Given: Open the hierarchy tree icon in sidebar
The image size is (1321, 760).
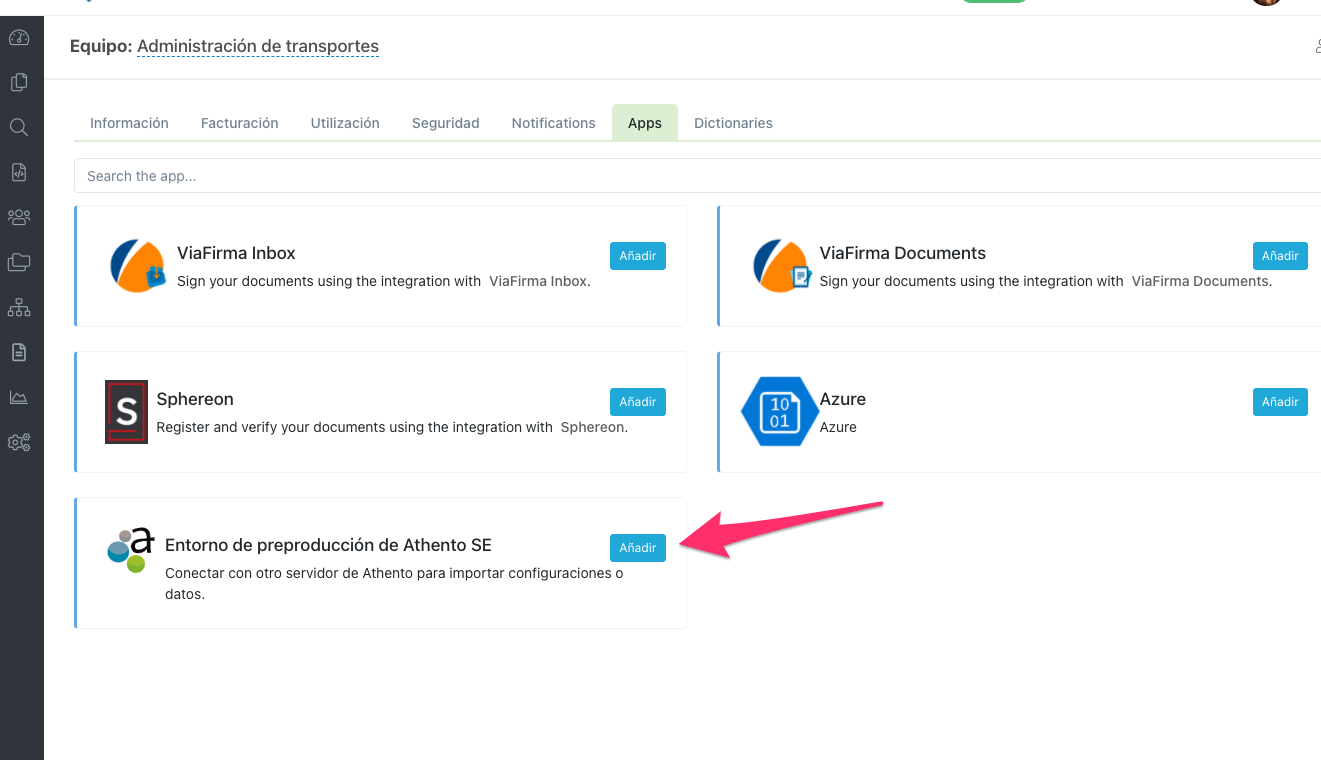Looking at the screenshot, I should 19,307.
